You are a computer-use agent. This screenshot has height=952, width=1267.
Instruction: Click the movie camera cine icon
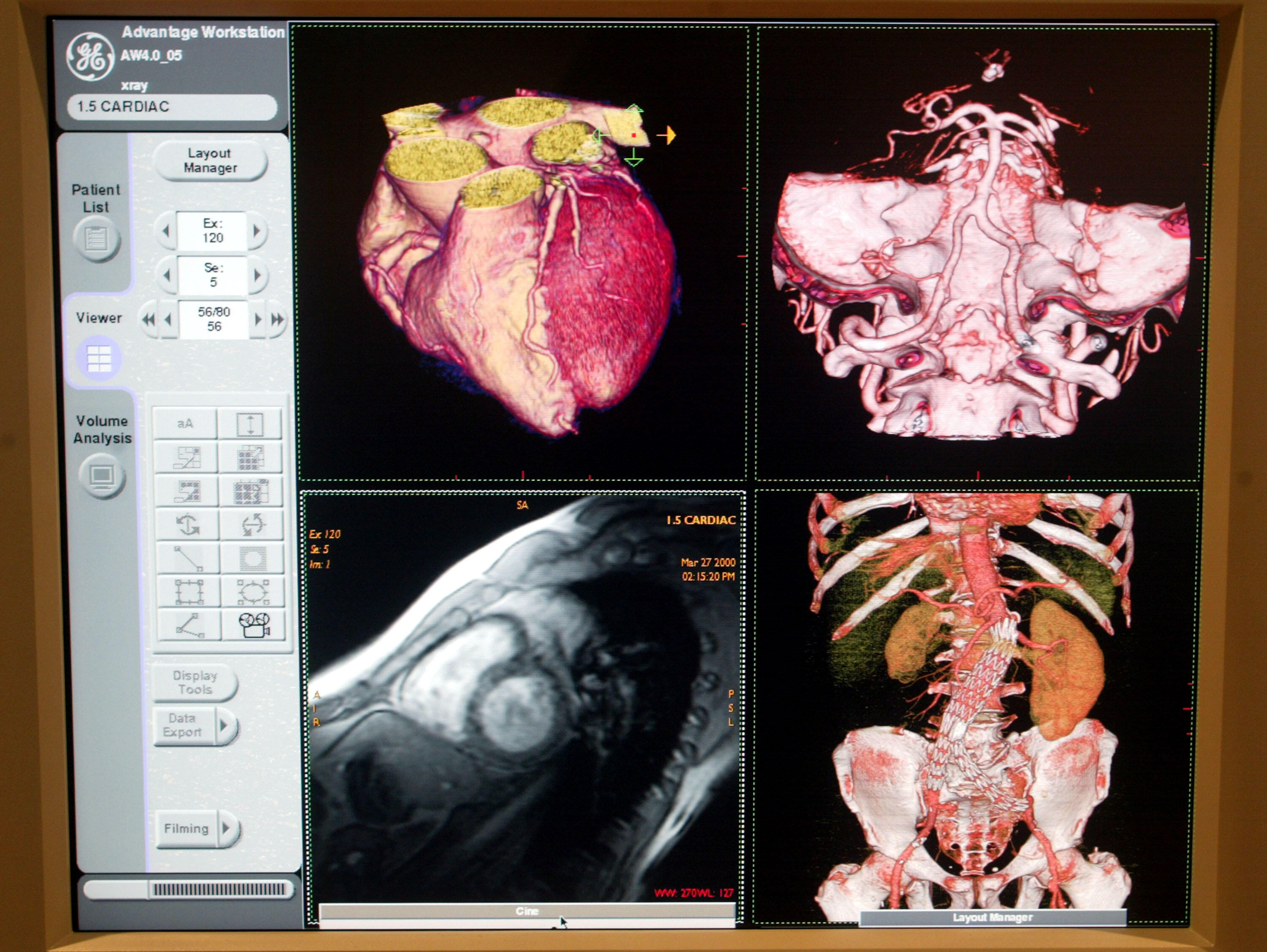(x=254, y=626)
